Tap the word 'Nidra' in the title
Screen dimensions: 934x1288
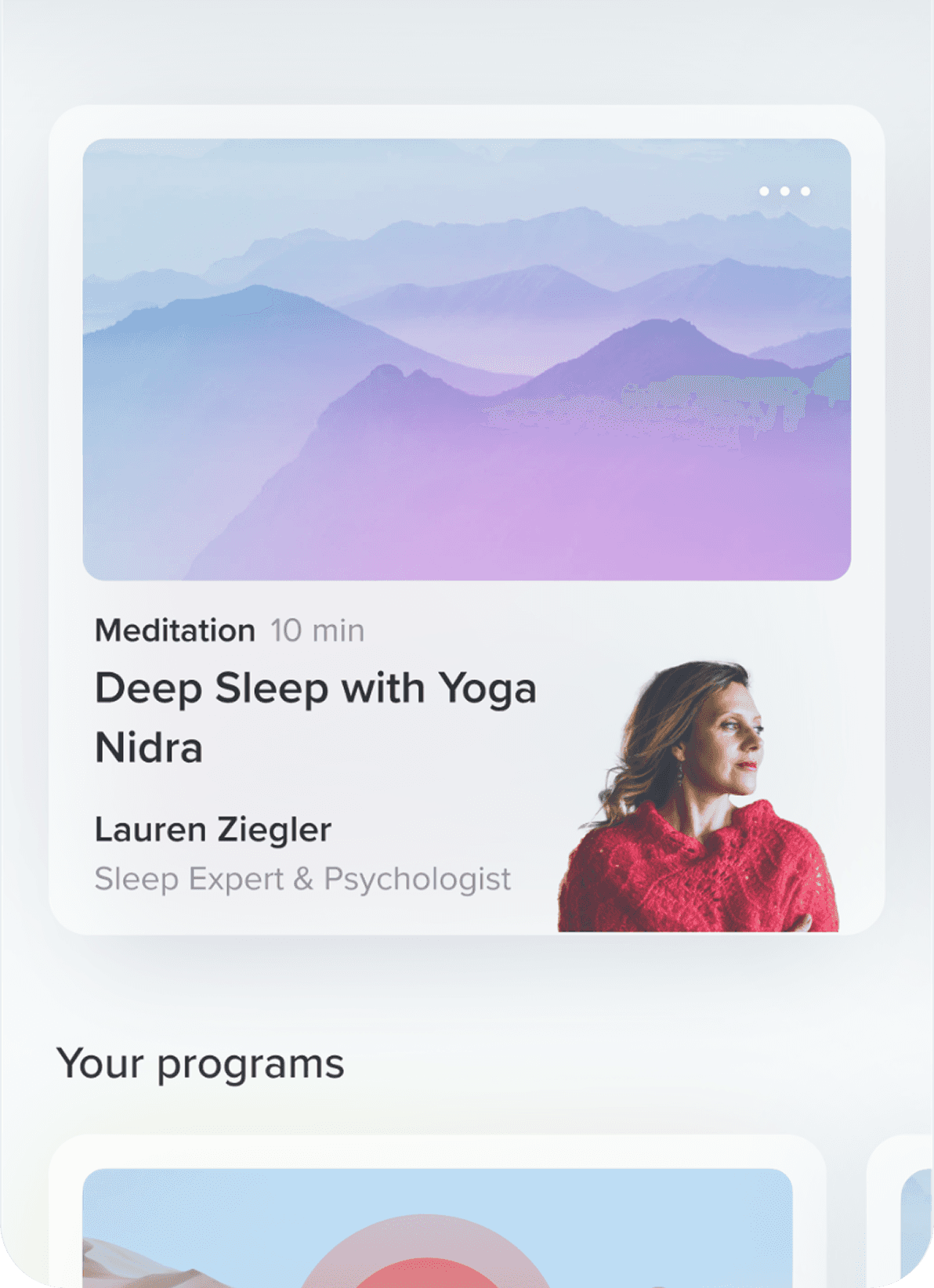pyautogui.click(x=149, y=748)
